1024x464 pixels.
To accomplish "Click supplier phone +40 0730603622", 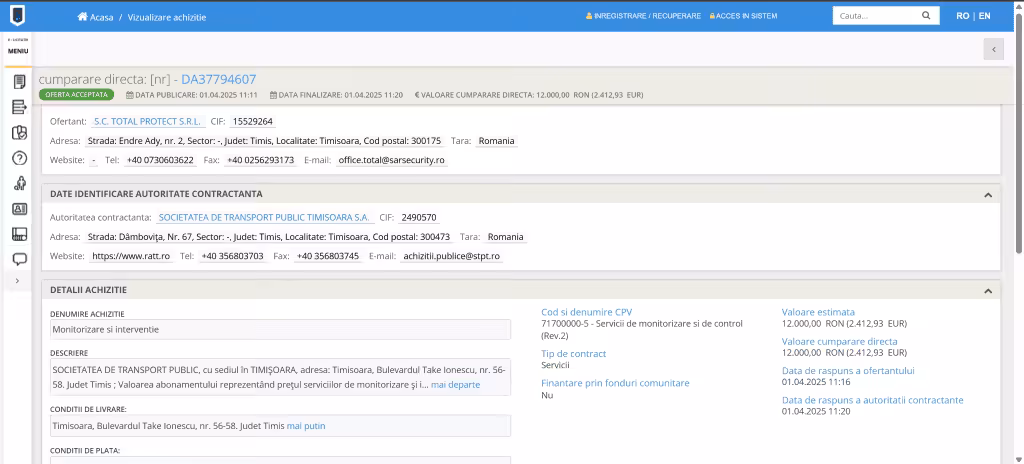I will point(160,160).
